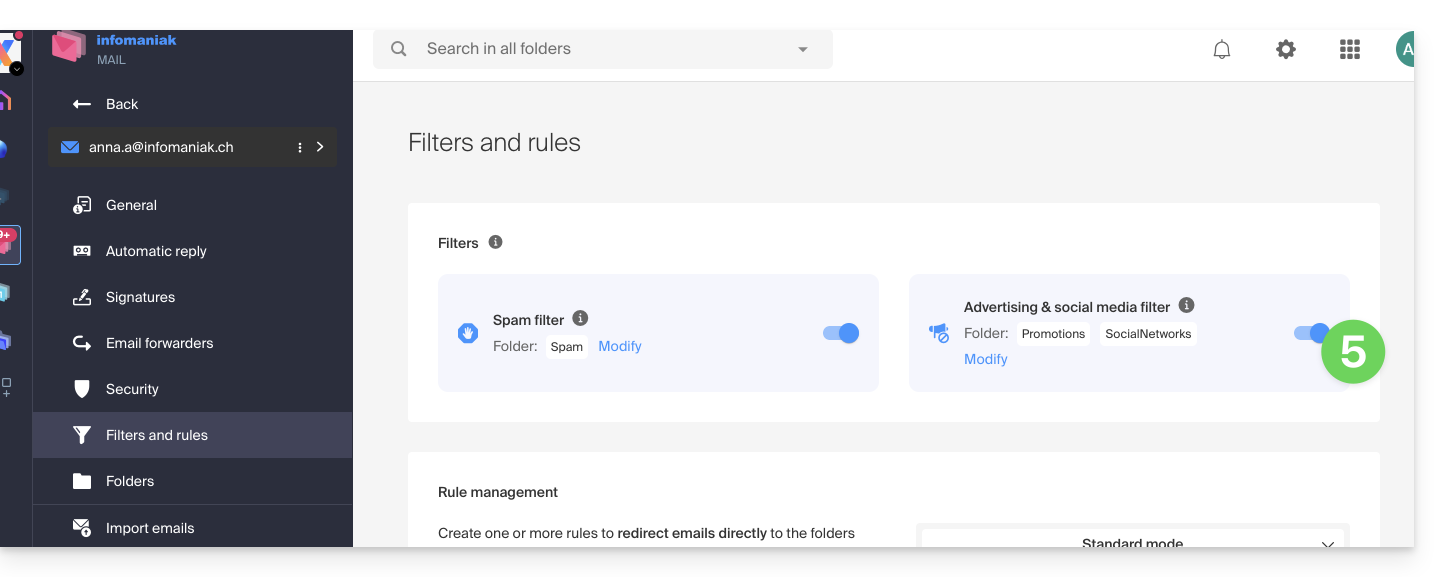Open the Standard mode dropdown
This screenshot has height=577, width=1444.
coord(1132,543)
